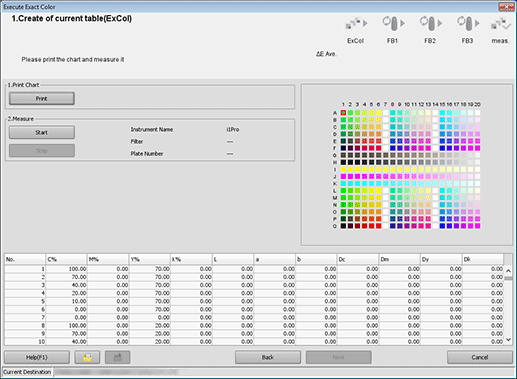Select Y% value 20.00 in row 8
The height and width of the screenshot is (379, 517).
pos(149,325)
